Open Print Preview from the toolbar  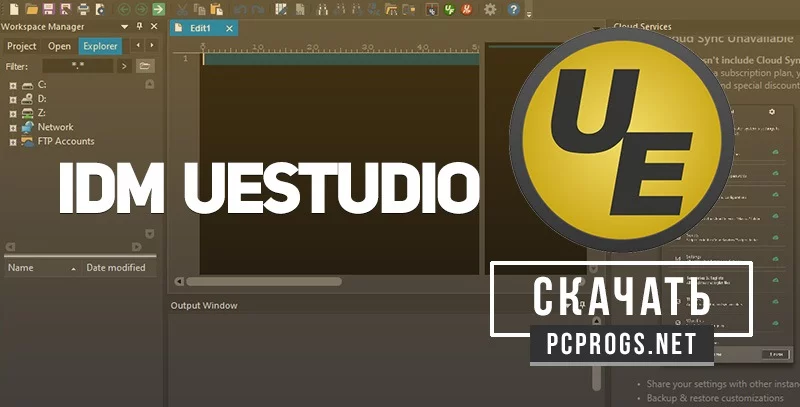click(101, 9)
